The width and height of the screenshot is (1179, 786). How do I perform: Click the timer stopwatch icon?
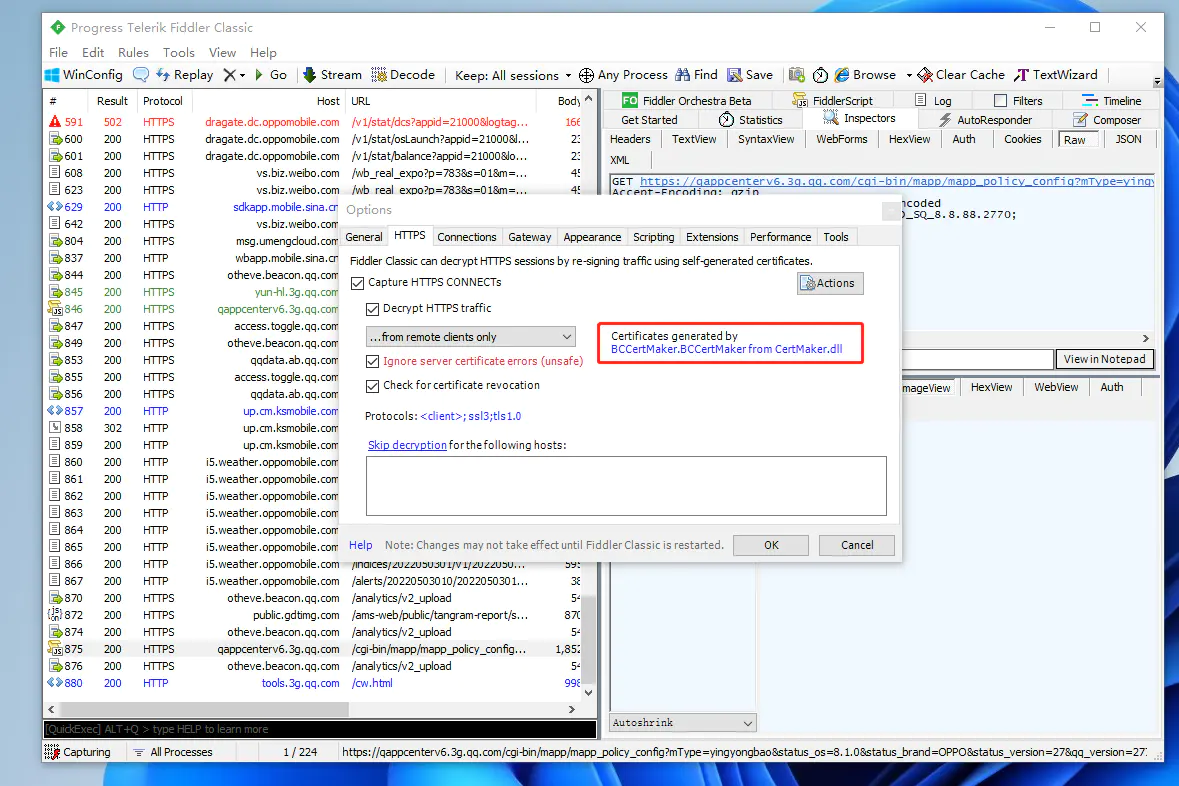click(x=820, y=74)
